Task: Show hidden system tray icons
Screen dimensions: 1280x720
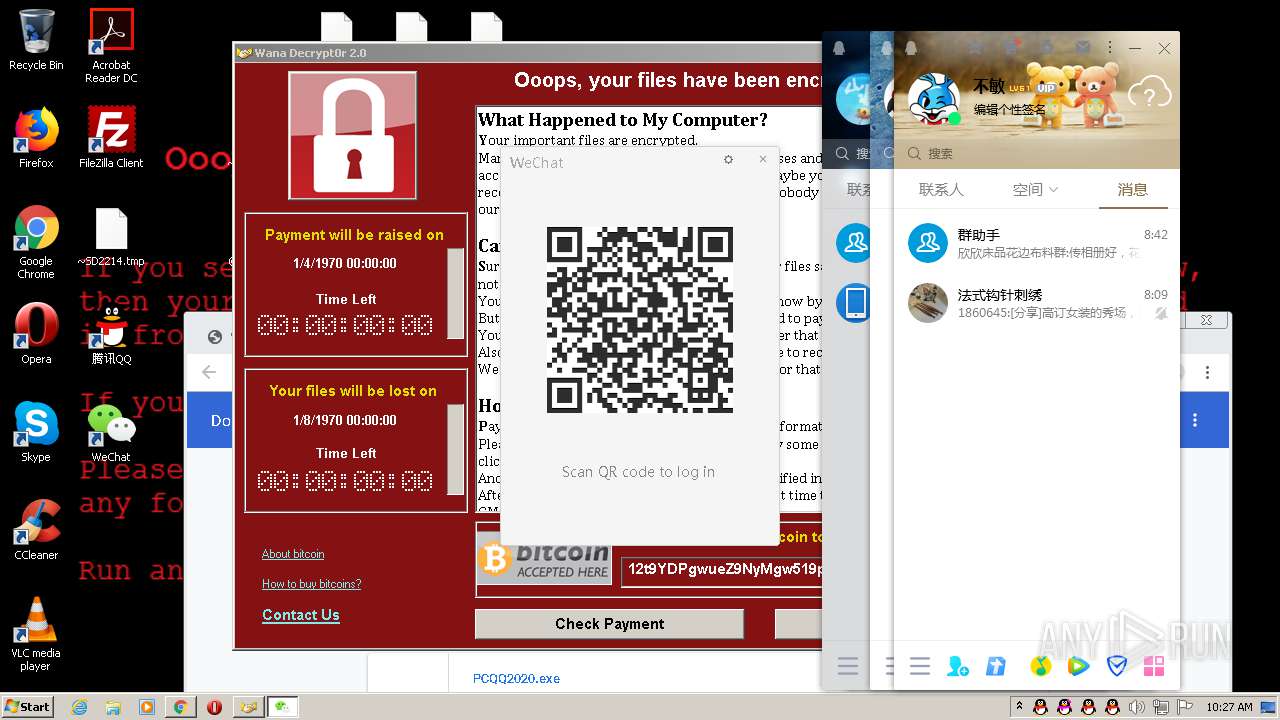Action: coord(1019,706)
